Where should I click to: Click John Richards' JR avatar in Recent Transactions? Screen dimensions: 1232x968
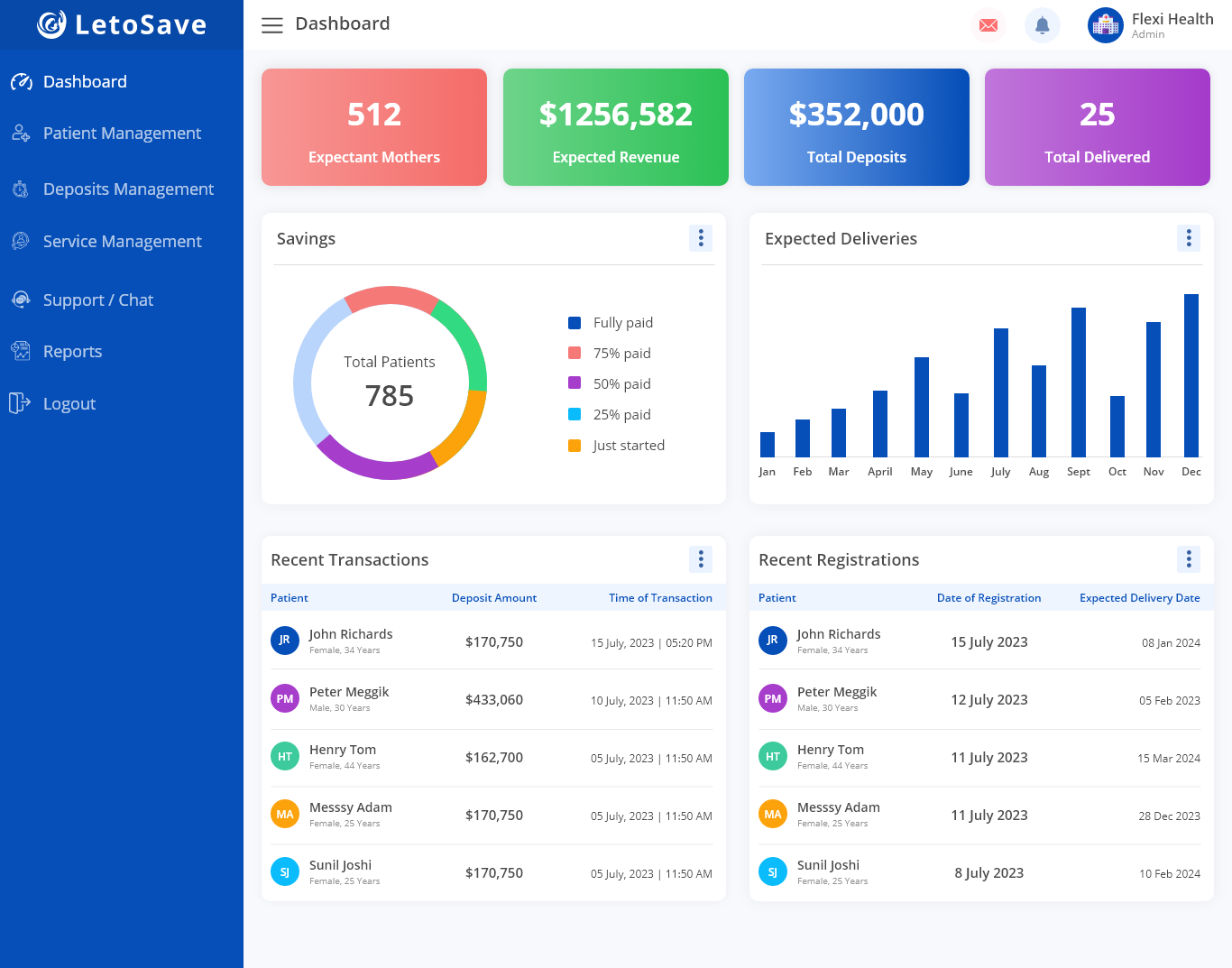(x=285, y=641)
